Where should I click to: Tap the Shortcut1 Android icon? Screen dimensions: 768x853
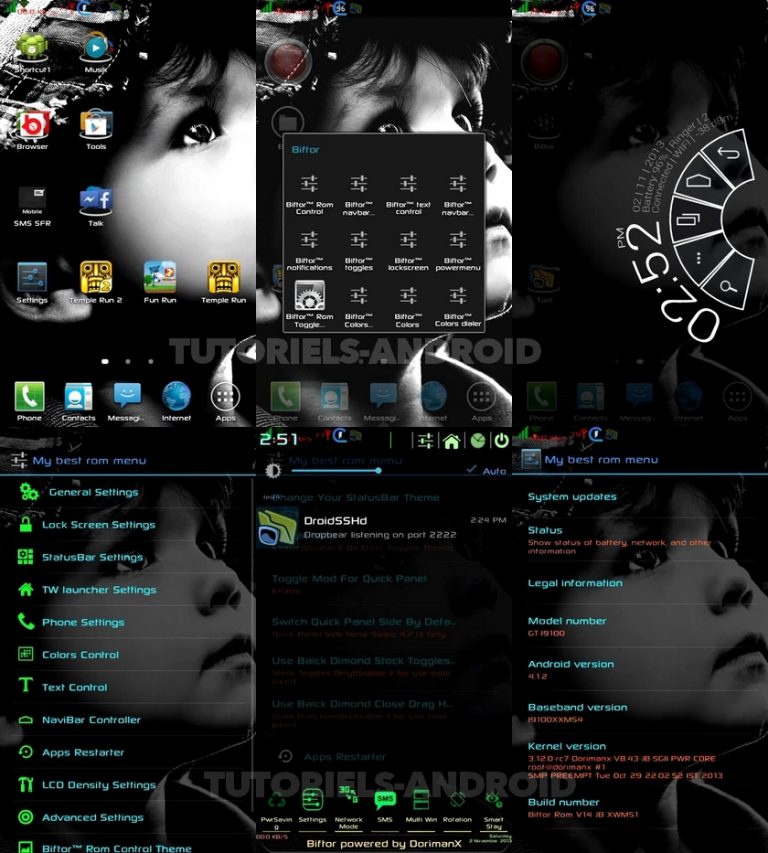coord(32,48)
